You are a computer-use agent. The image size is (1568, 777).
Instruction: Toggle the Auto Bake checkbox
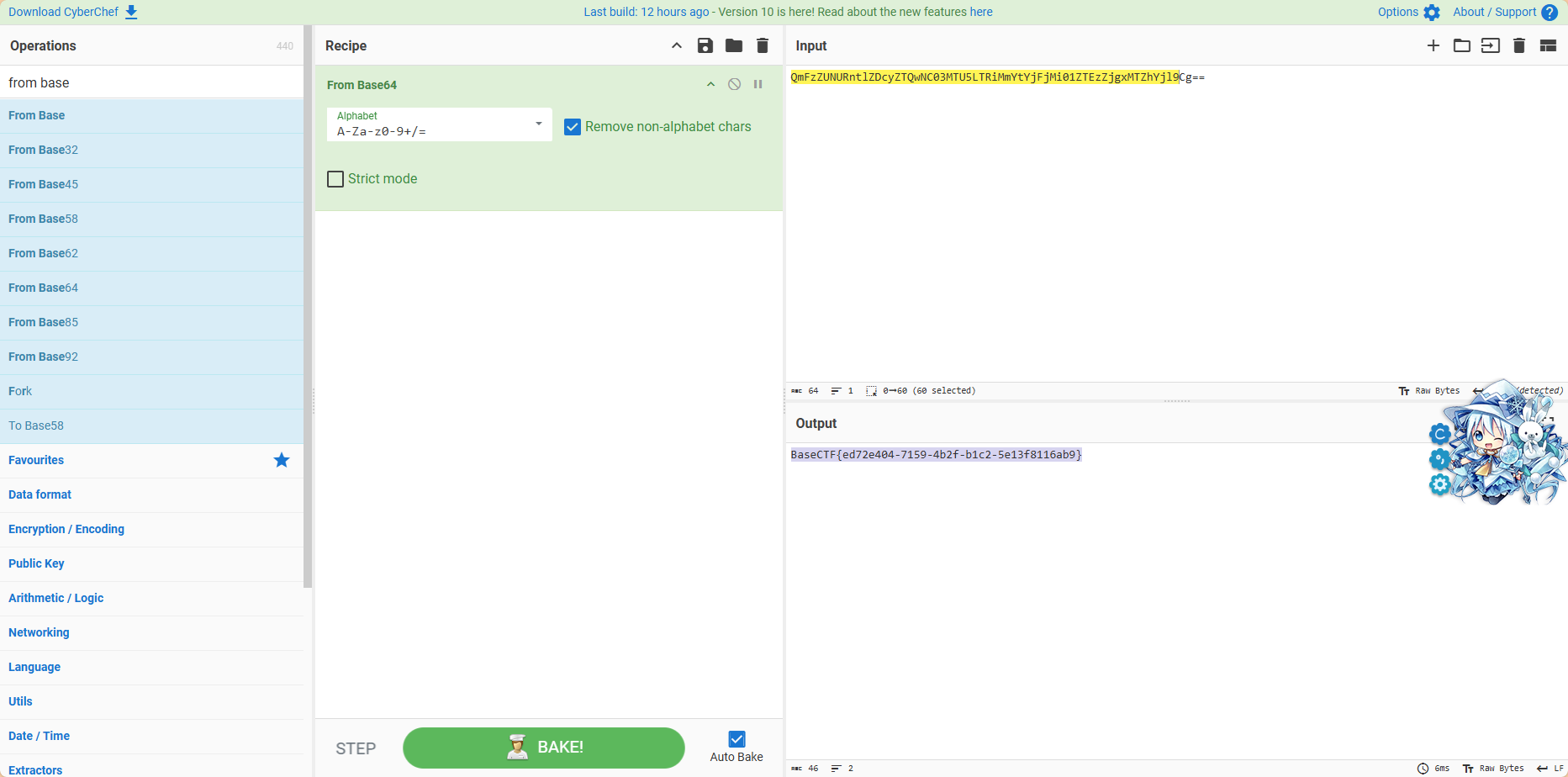click(x=736, y=739)
